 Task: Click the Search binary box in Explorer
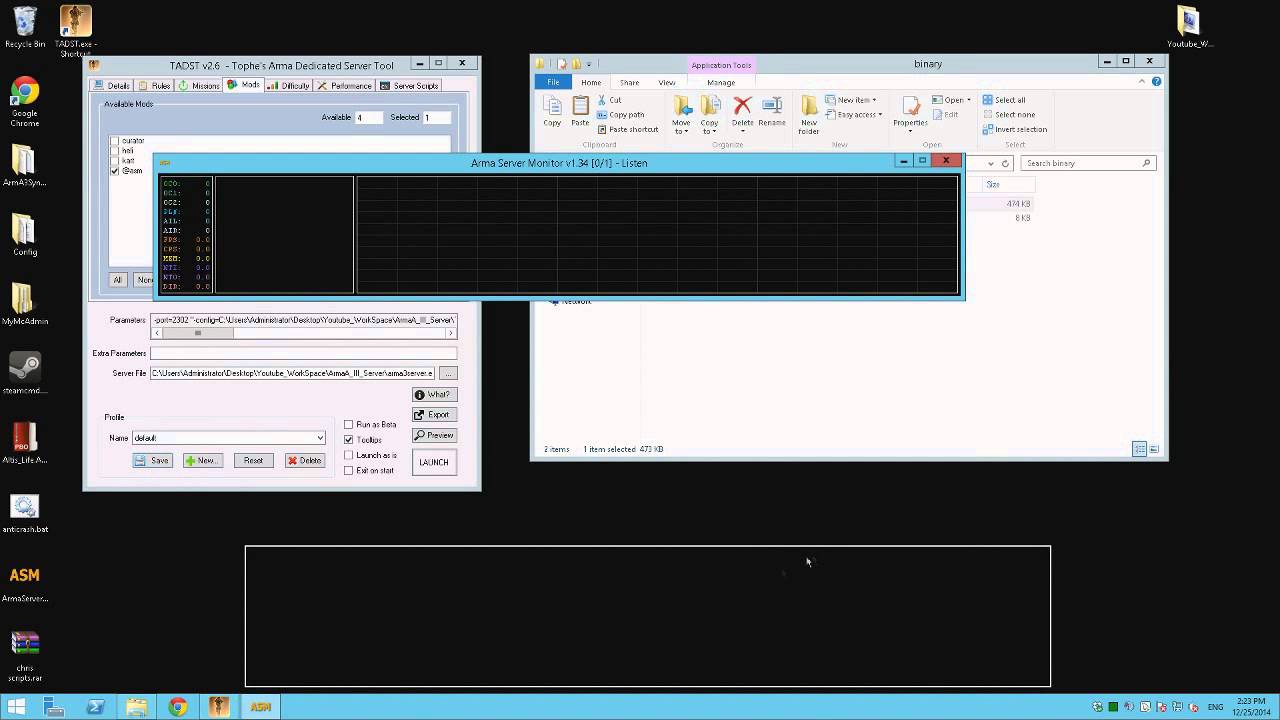tap(1088, 163)
